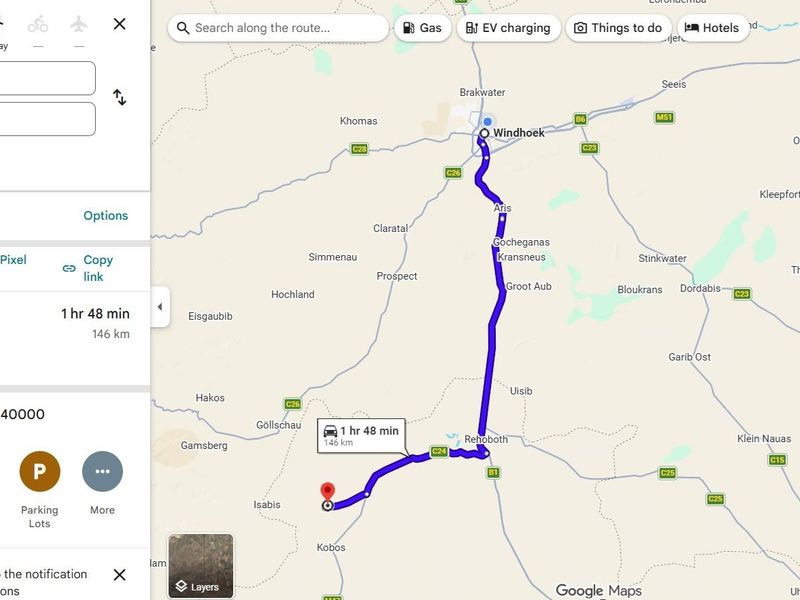Collapse the side panel arrow
The image size is (800, 600).
pyautogui.click(x=159, y=307)
